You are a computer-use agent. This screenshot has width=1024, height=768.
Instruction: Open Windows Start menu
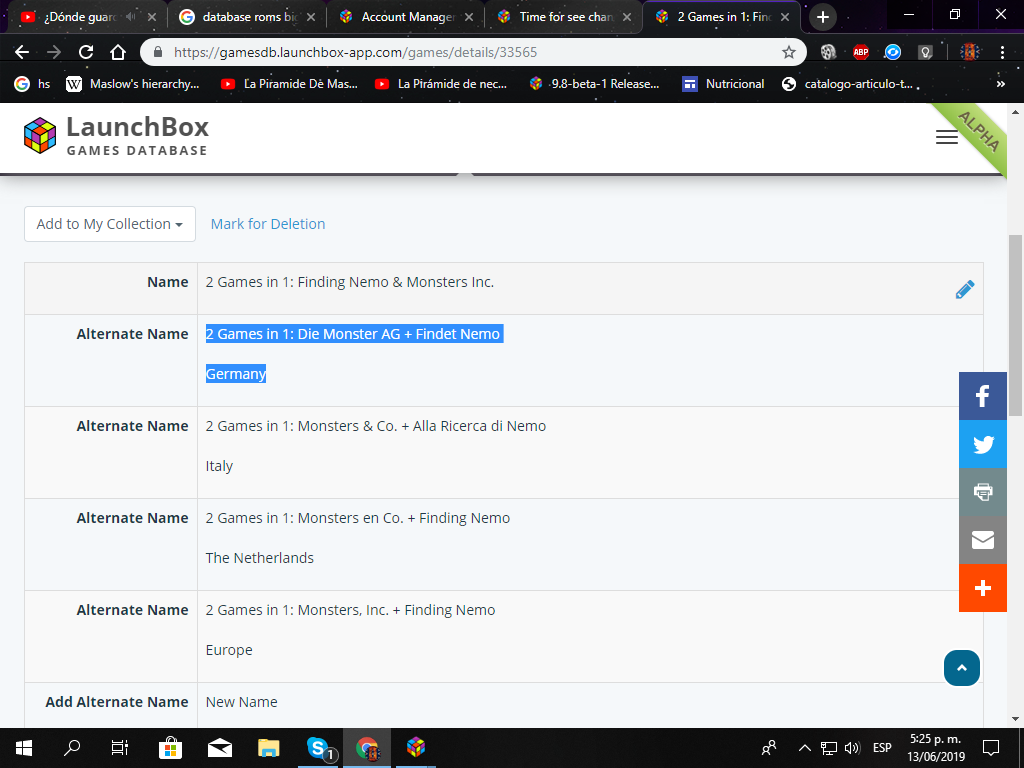pos(24,748)
